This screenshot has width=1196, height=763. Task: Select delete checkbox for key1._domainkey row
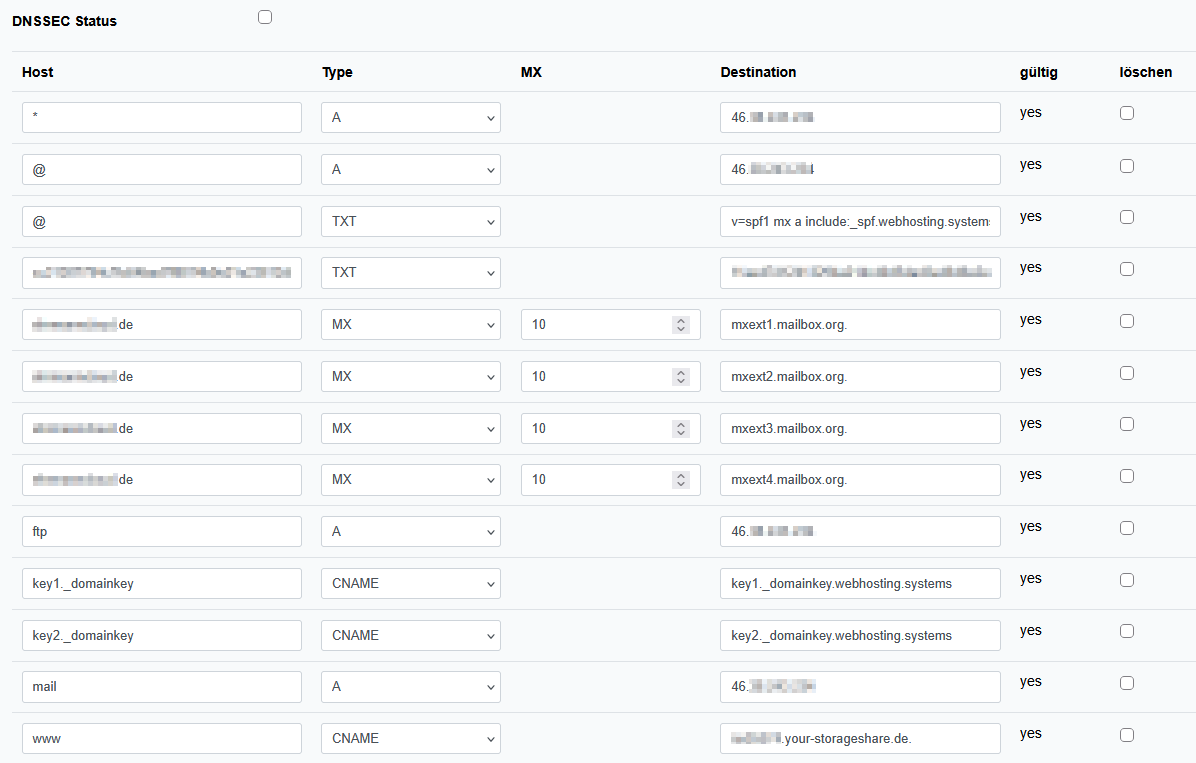click(1127, 580)
